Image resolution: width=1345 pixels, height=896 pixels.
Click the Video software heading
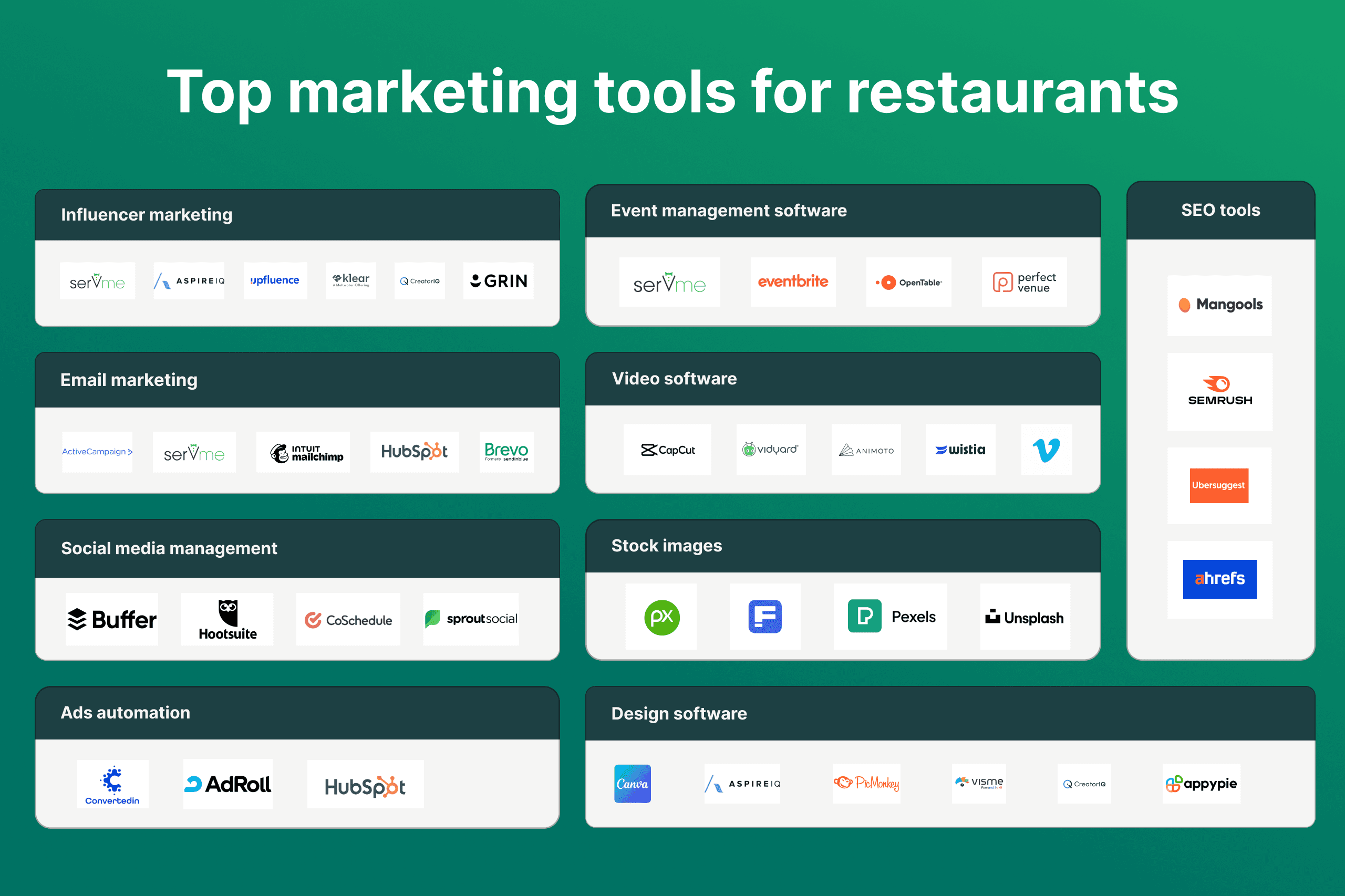click(x=675, y=378)
